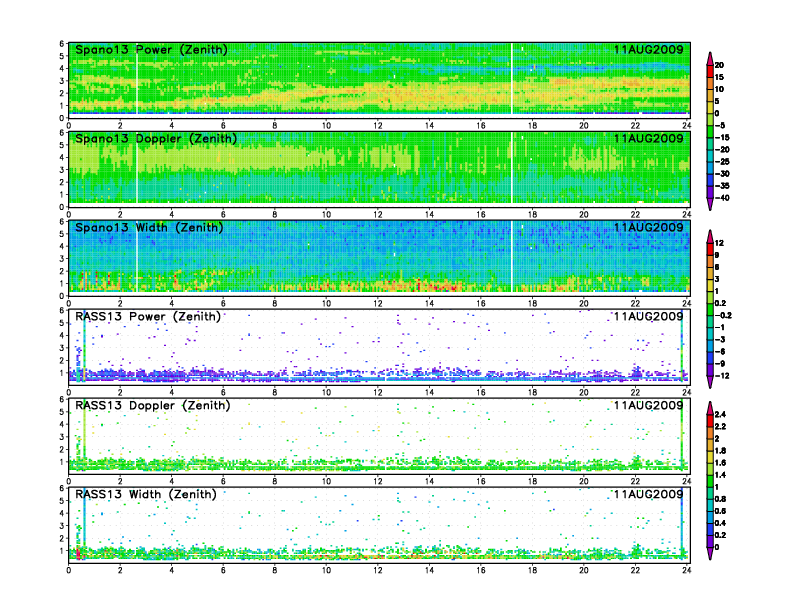Click the hour 18 tick below RASS13 Doppler panel
This screenshot has width=792, height=612.
(532, 481)
